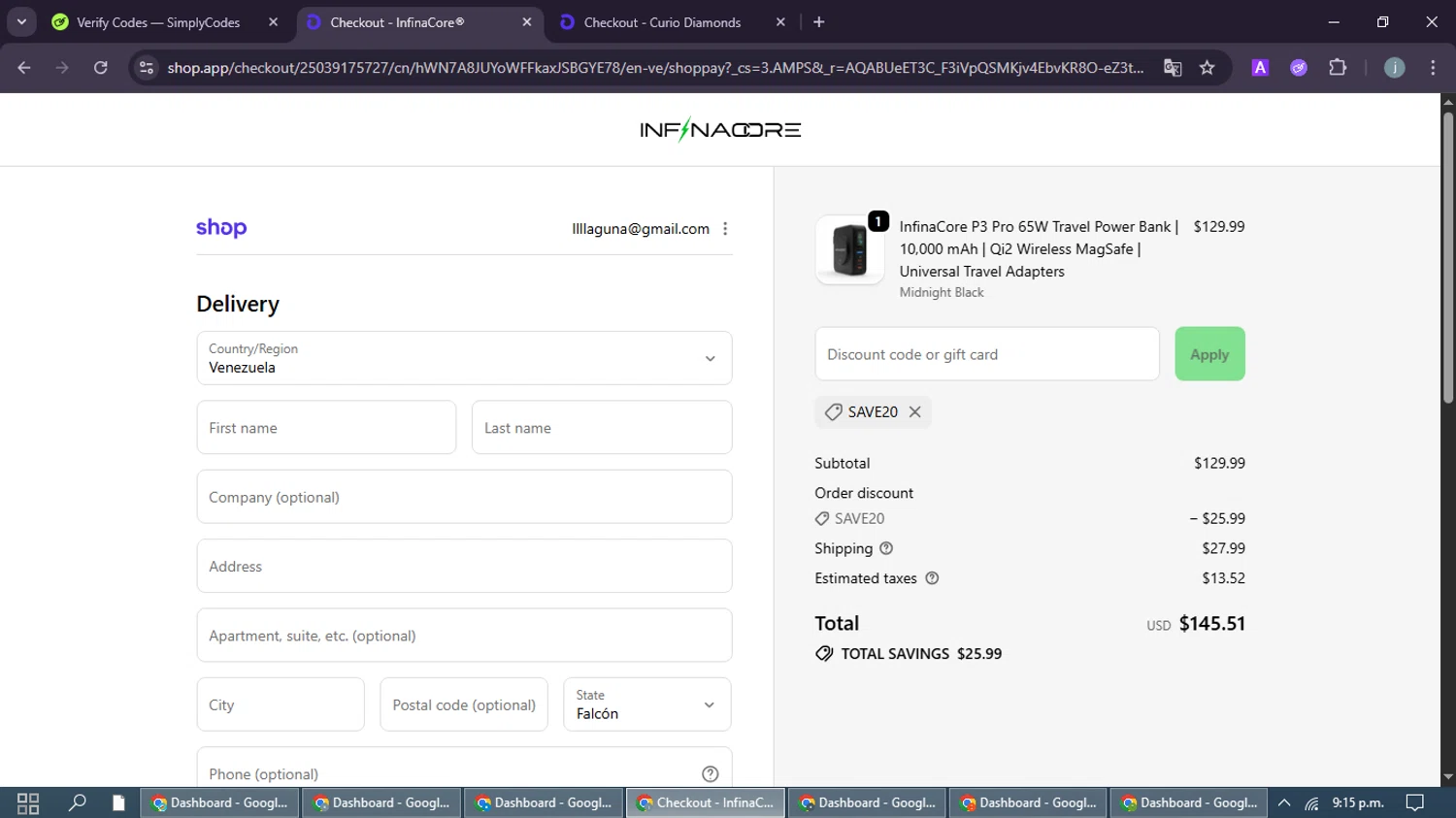Click the Postal code (optional) field

[464, 704]
